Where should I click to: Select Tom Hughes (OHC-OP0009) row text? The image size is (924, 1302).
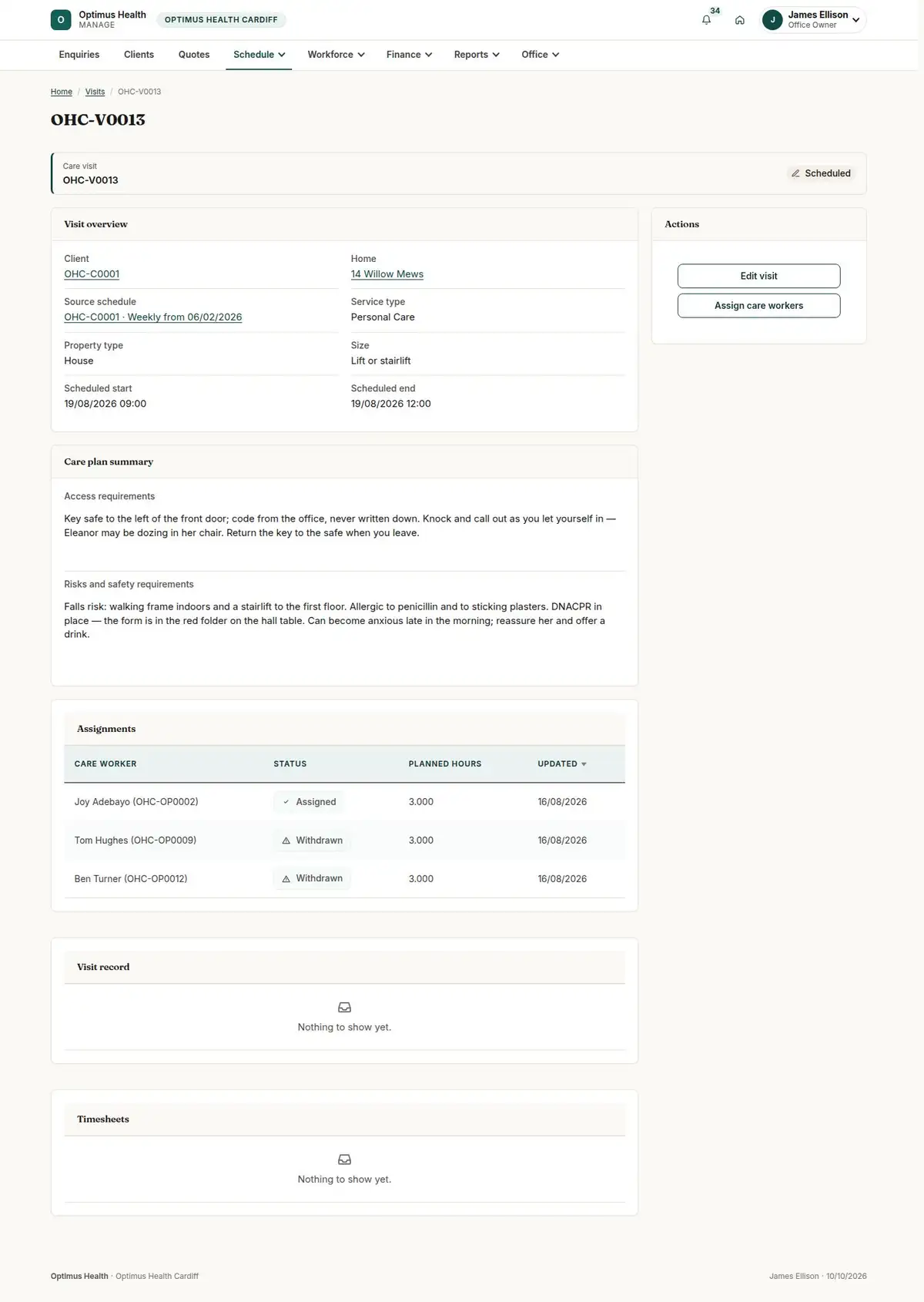(136, 841)
